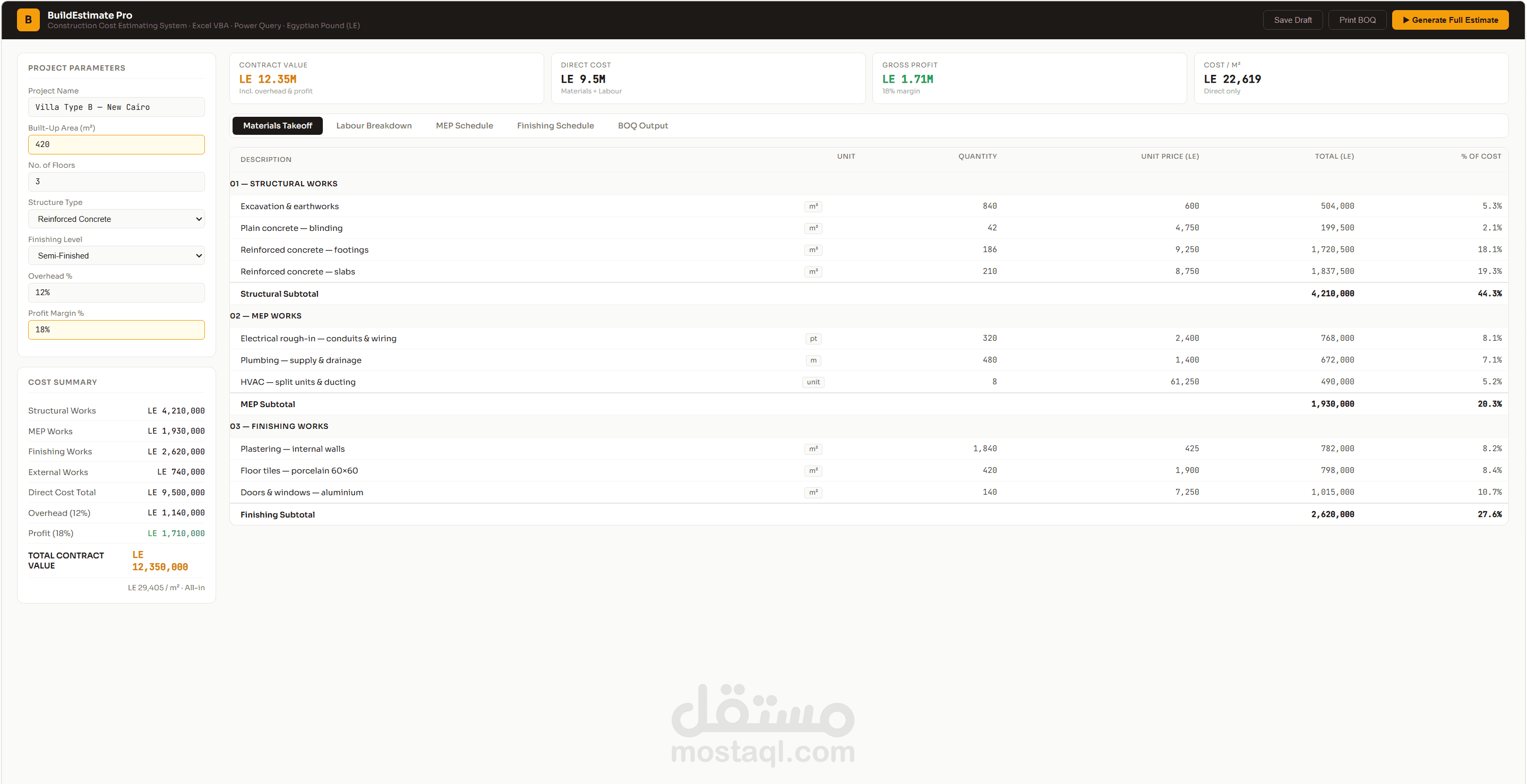
Task: Click the Built-Up Area input field
Action: coord(116,144)
